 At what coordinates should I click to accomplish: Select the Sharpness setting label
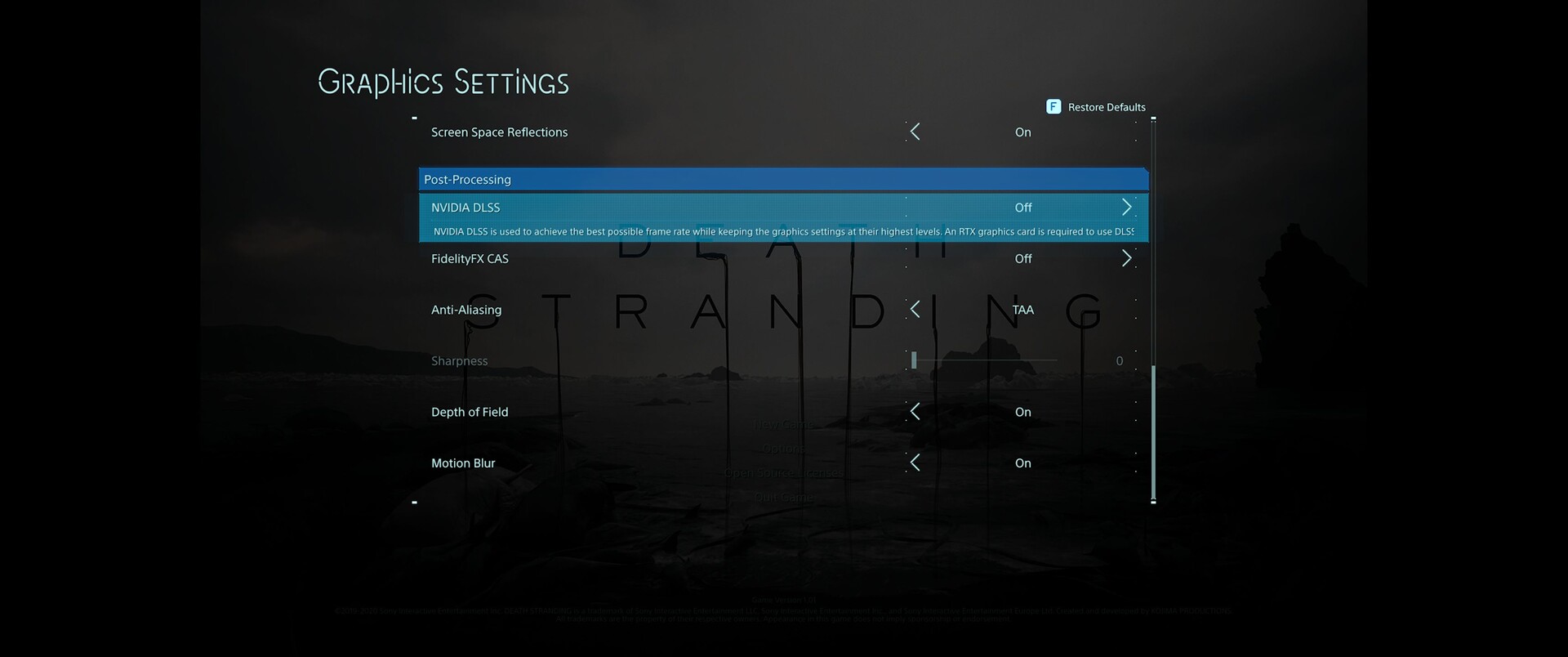point(459,360)
